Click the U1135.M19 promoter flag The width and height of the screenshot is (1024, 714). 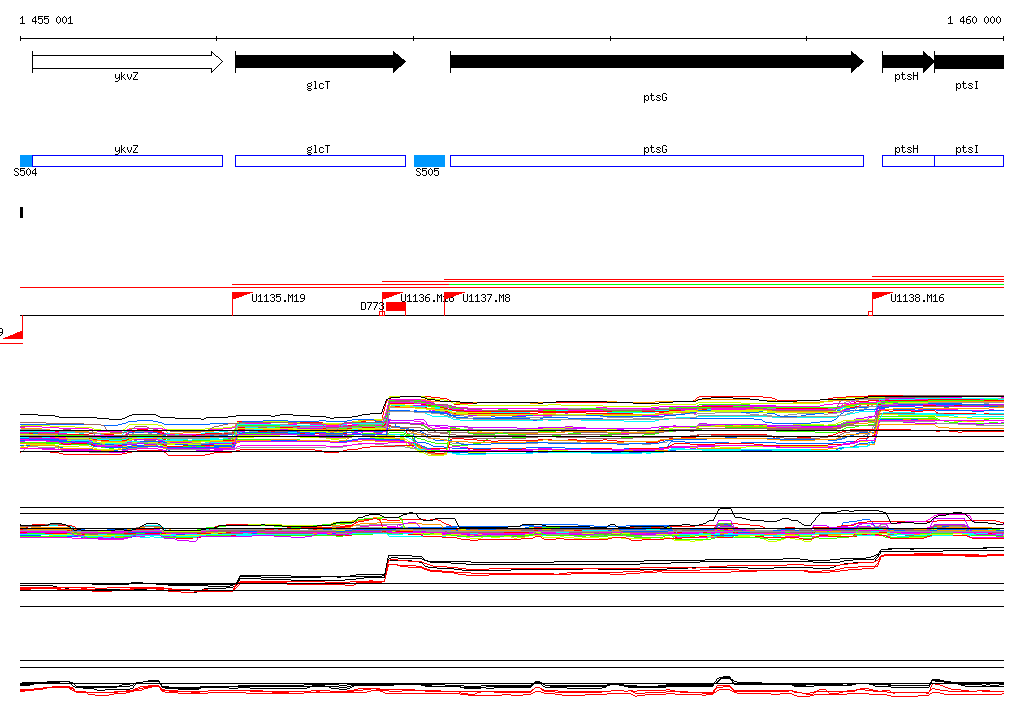tap(242, 297)
